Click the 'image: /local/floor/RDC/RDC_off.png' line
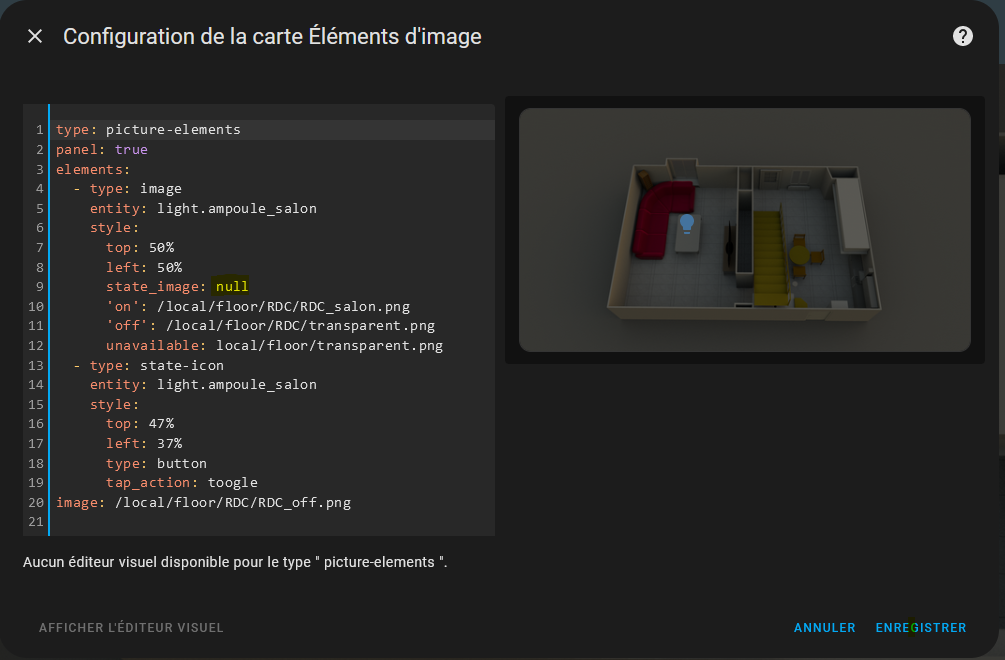Screen dimensions: 1005x660 pos(203,503)
